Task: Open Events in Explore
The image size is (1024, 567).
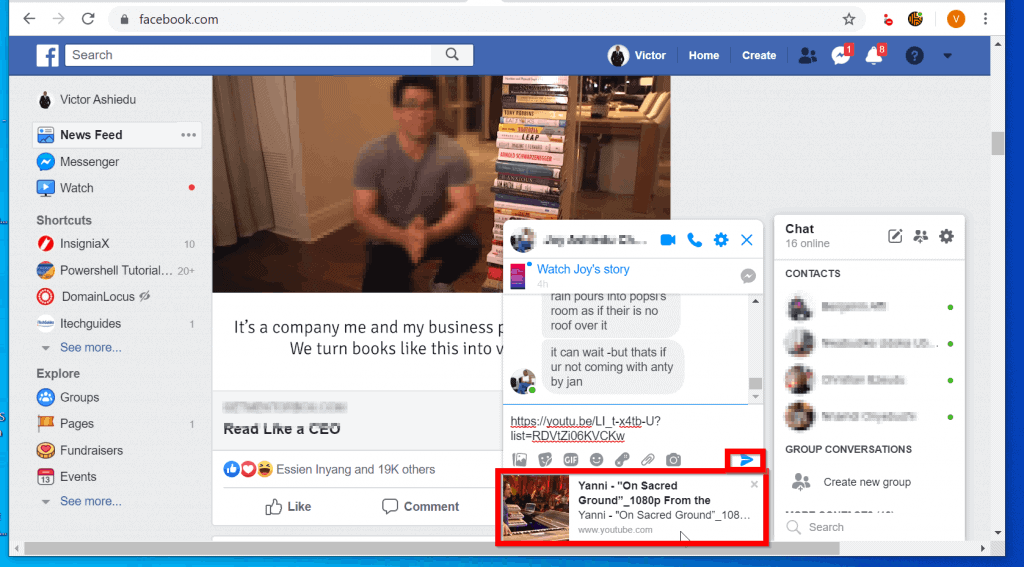Action: tap(67, 477)
